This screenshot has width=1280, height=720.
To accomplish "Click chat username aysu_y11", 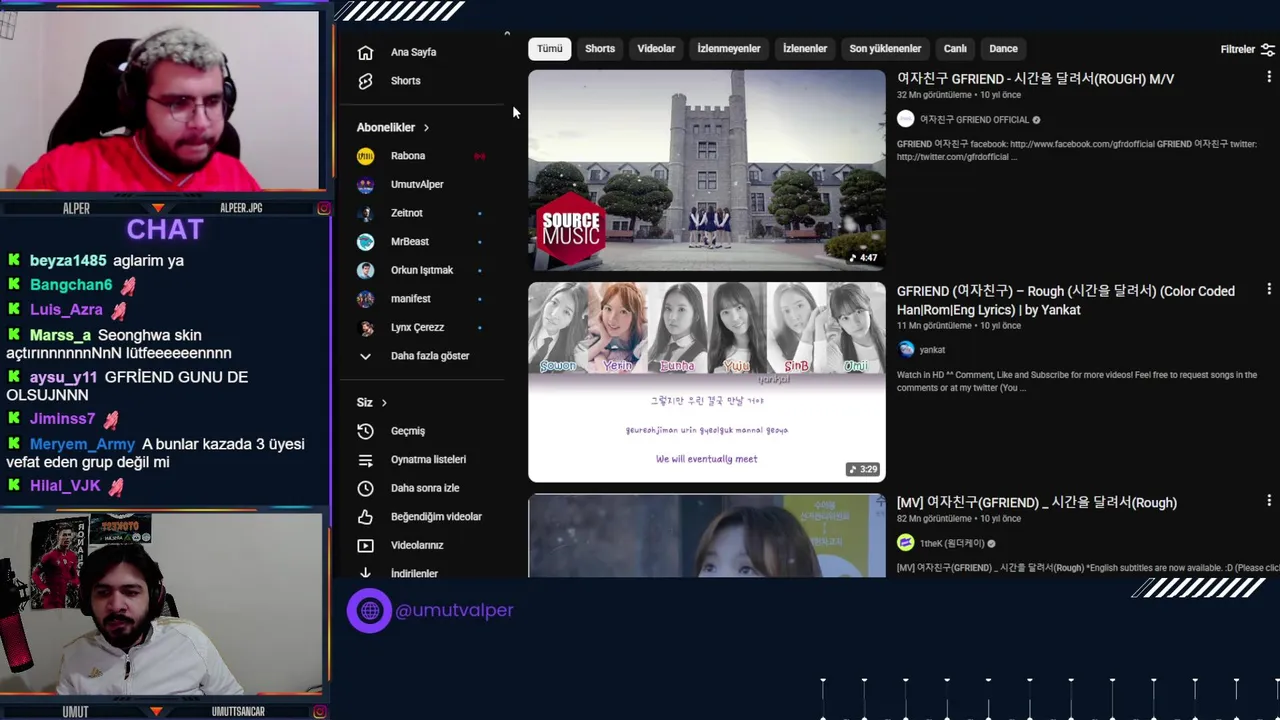I will click(63, 378).
